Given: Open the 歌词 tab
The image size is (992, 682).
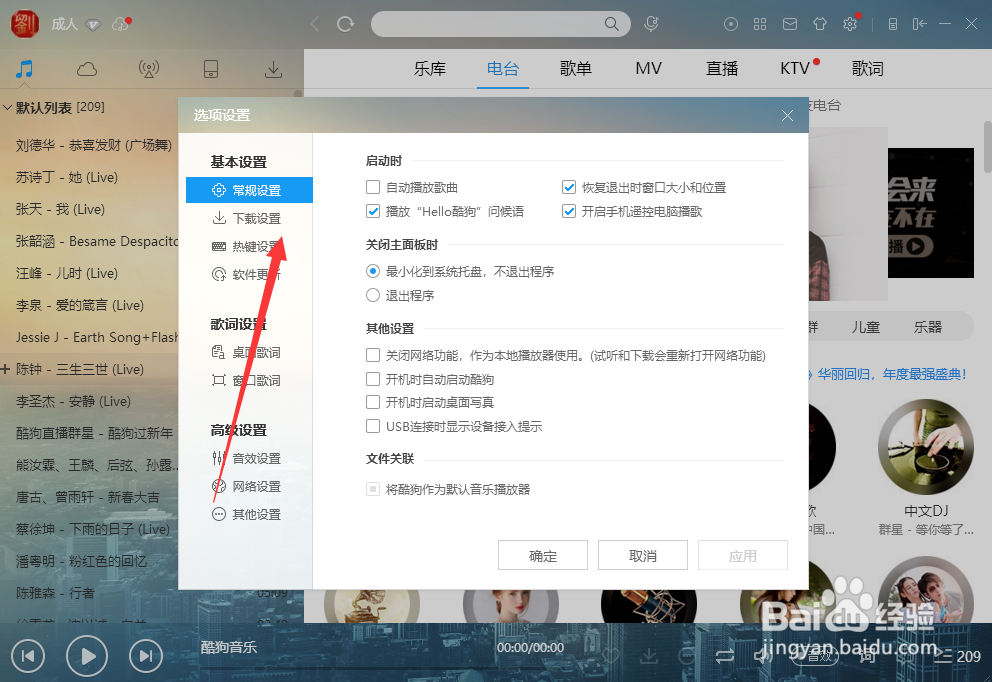Looking at the screenshot, I should pos(867,68).
